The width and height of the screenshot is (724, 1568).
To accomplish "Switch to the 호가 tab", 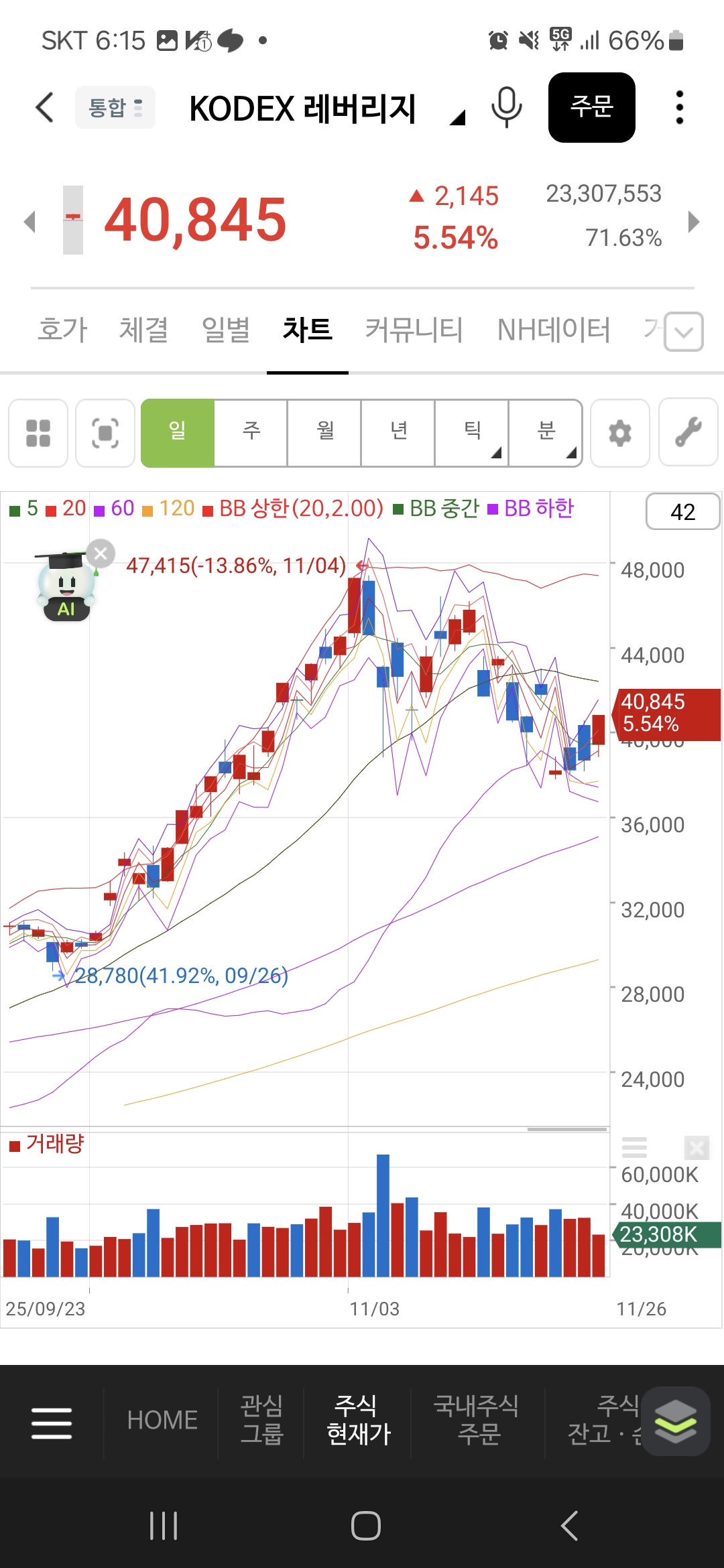I will tap(62, 330).
